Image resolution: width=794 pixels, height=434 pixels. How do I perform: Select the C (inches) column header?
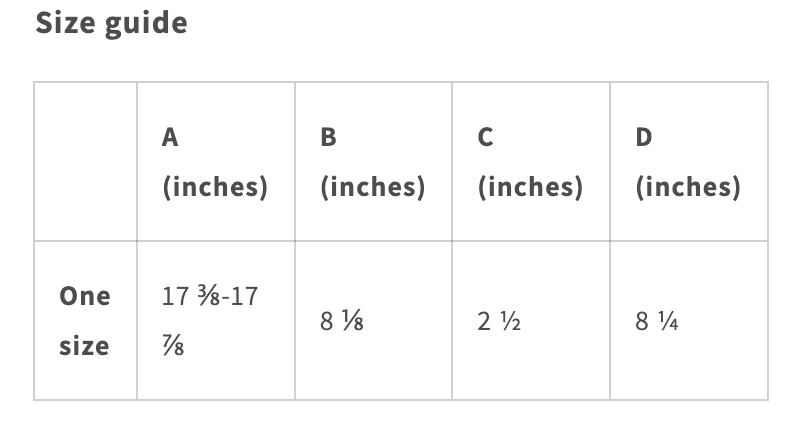pyautogui.click(x=531, y=162)
